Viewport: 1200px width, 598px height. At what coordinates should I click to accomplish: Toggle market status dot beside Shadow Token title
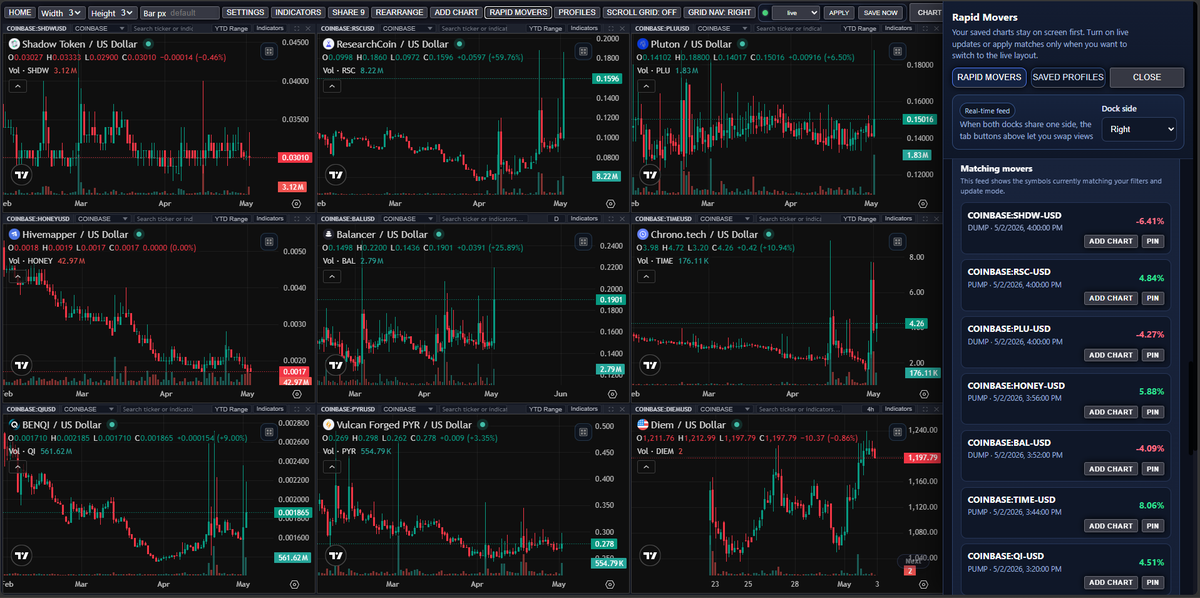pyautogui.click(x=148, y=44)
